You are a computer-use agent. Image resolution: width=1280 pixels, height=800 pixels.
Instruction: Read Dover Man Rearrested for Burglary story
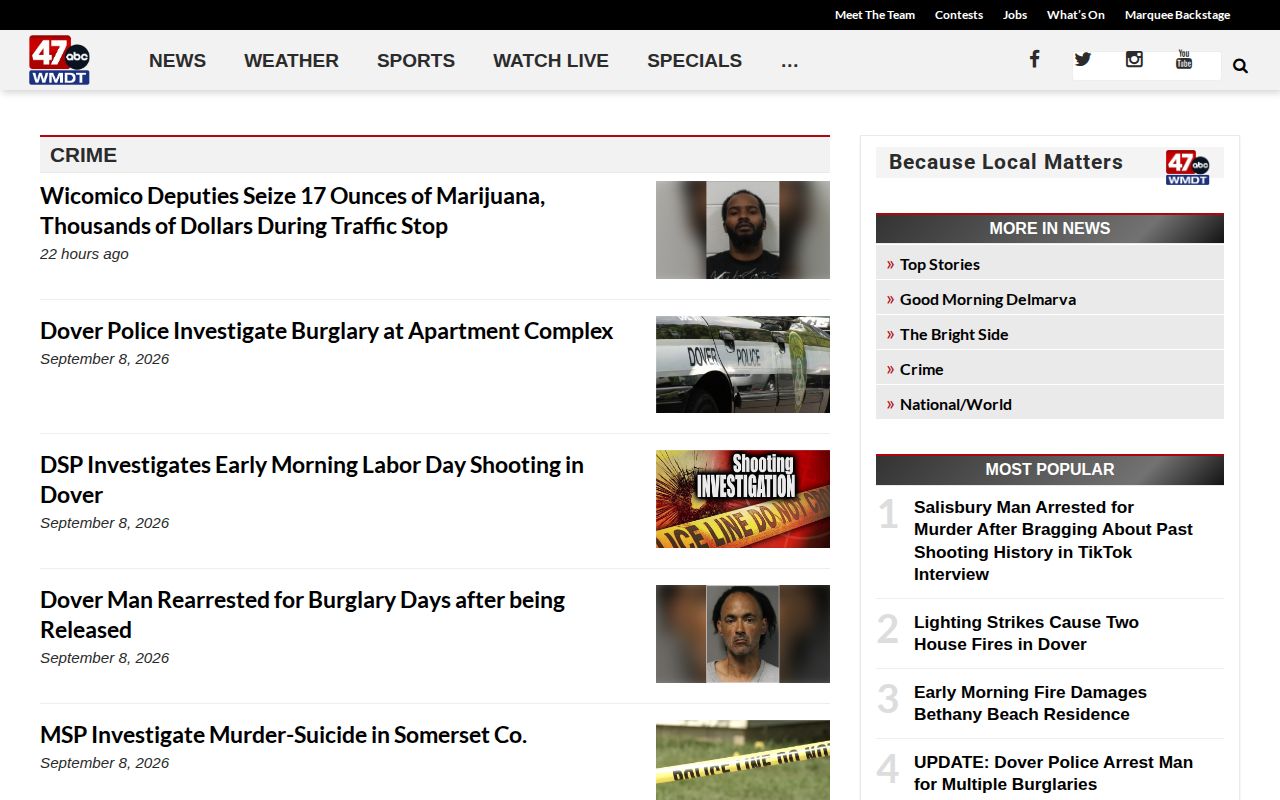[302, 615]
